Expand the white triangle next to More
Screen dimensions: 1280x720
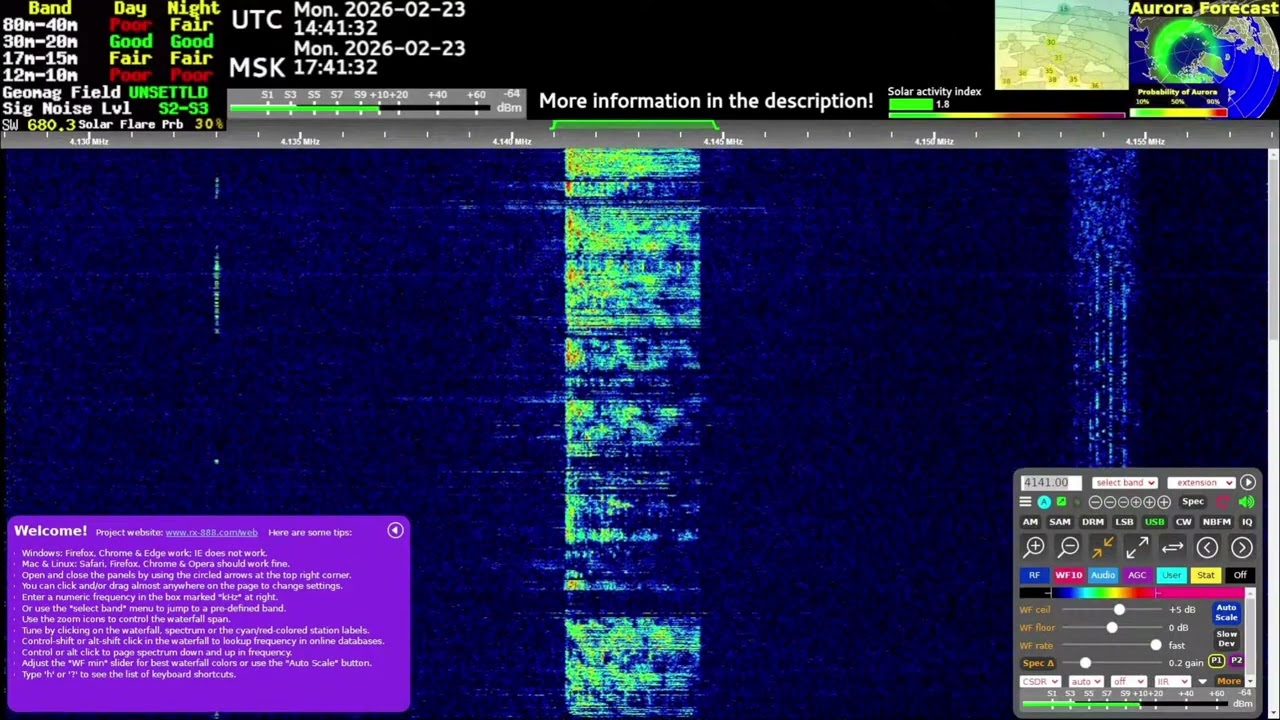click(x=1203, y=681)
